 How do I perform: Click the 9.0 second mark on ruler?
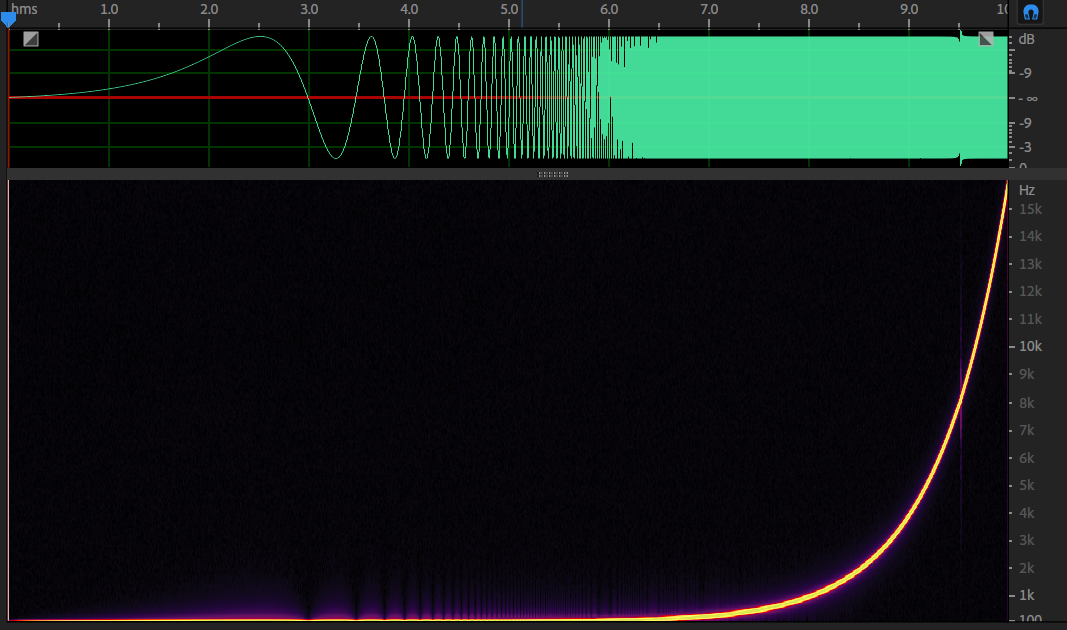[x=909, y=9]
